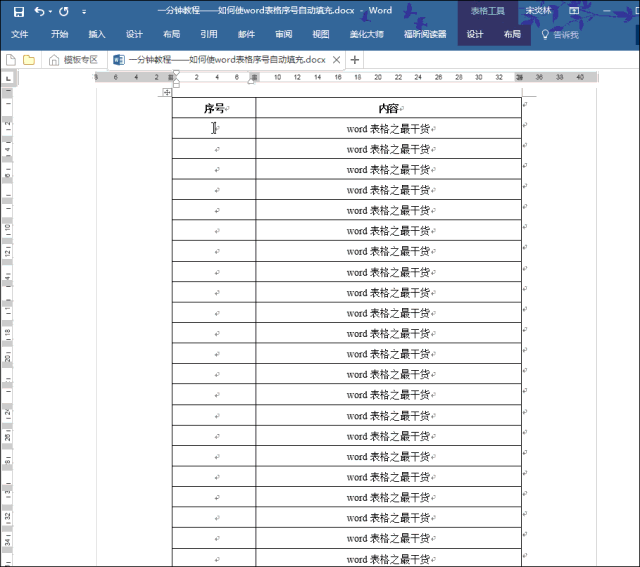This screenshot has height=567, width=640.
Task: Click the plus icon to add new tab
Action: tap(355, 60)
